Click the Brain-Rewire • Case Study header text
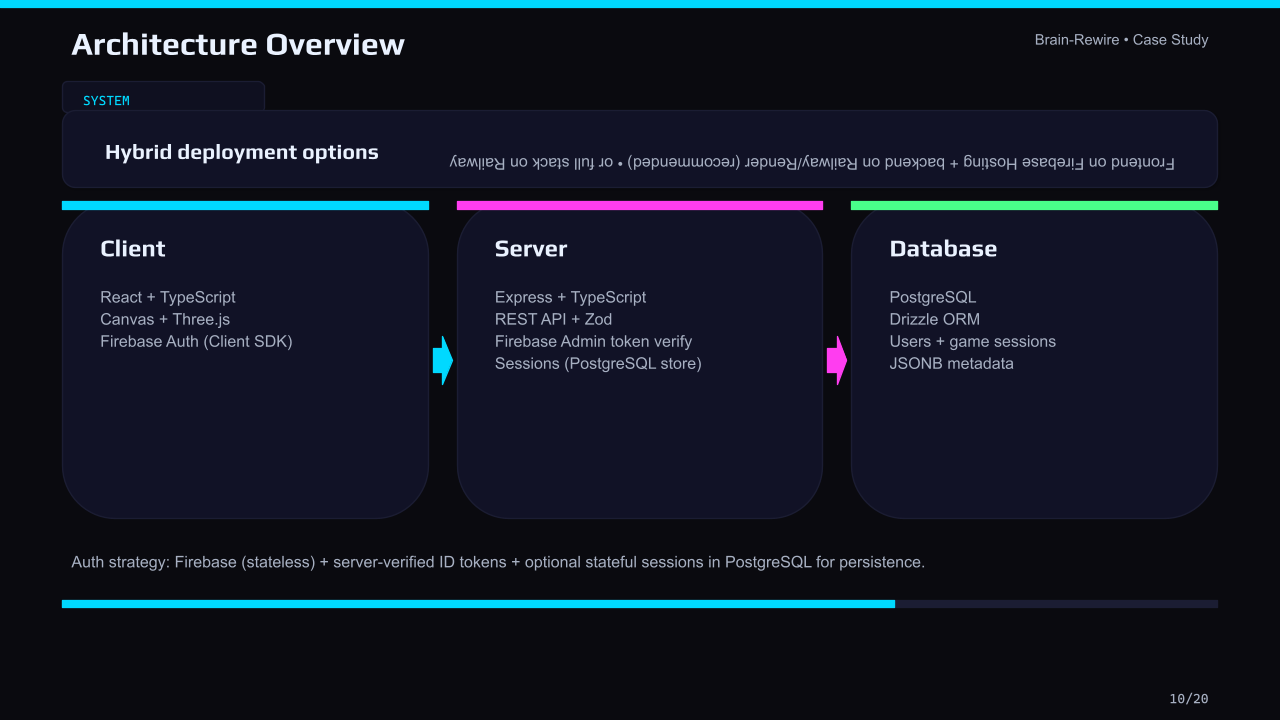The image size is (1280, 720). tap(1121, 40)
